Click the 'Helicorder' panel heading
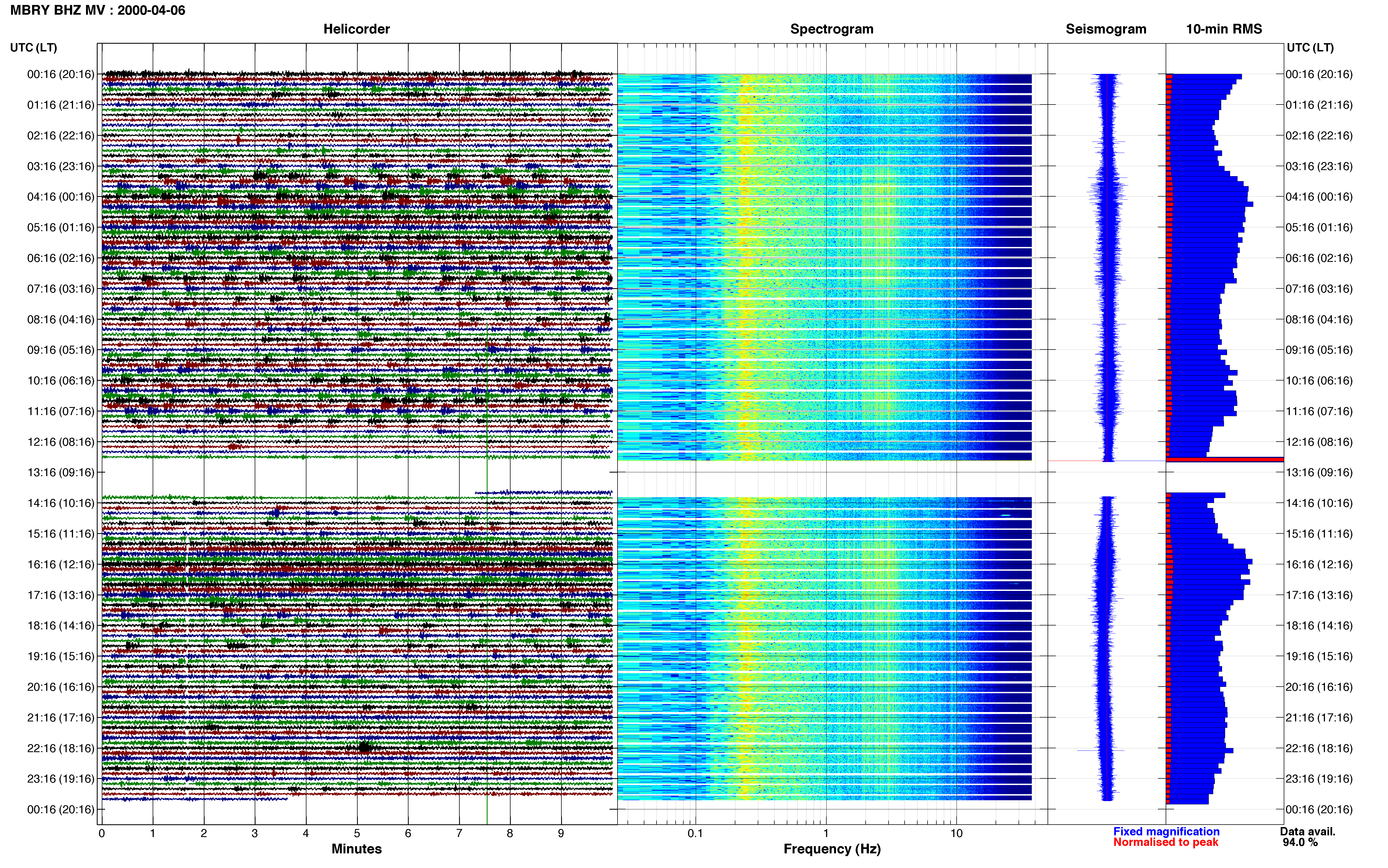 [x=356, y=29]
